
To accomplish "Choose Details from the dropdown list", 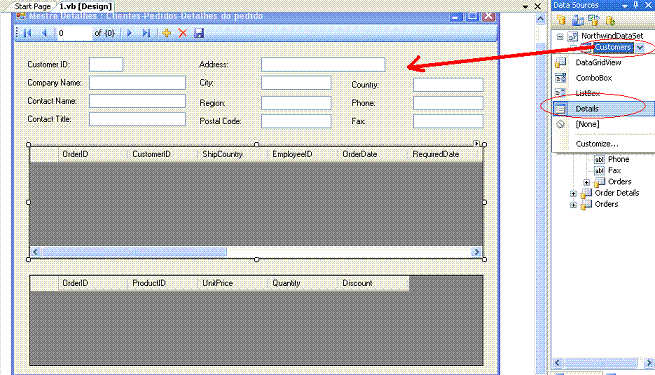I will pos(603,109).
